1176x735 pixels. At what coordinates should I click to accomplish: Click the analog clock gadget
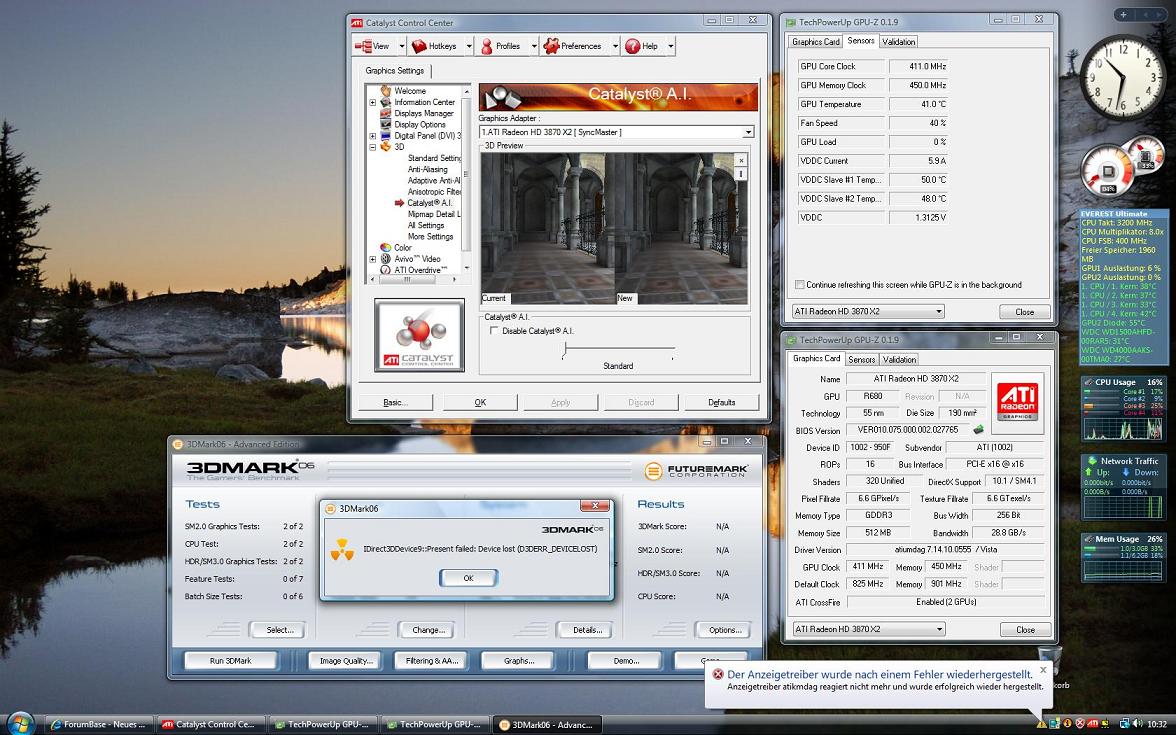1122,77
